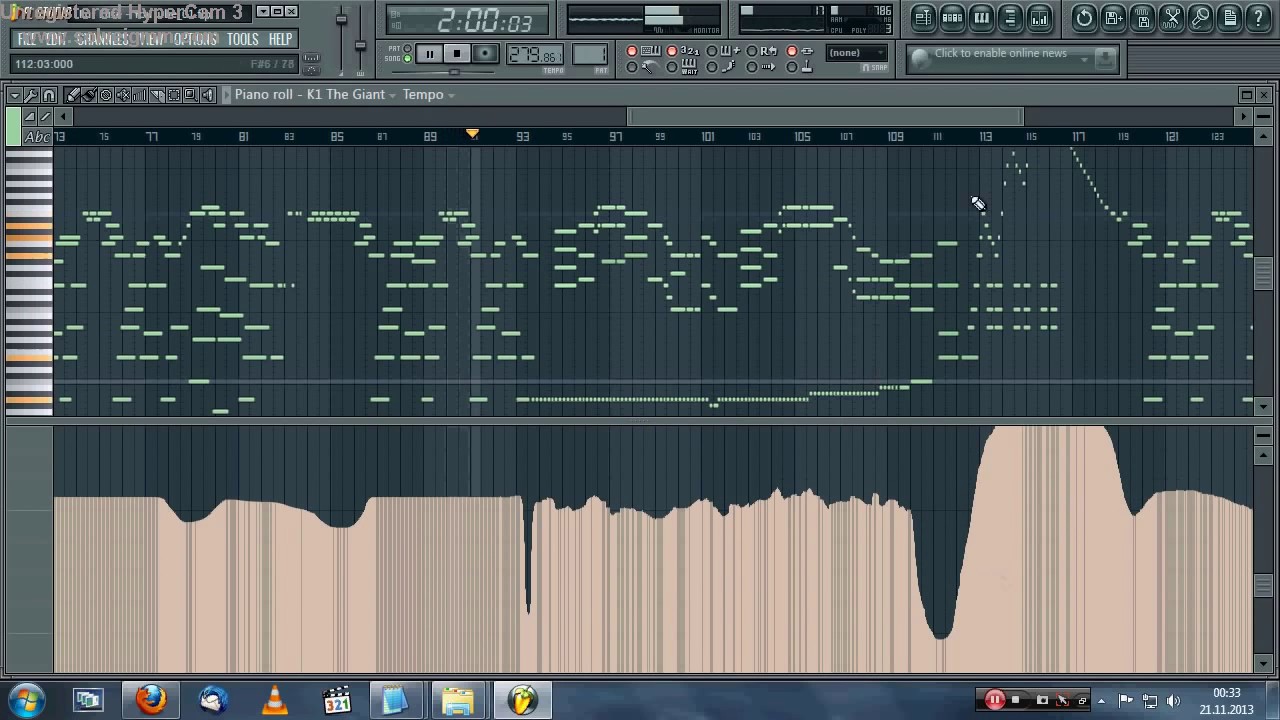Open the OPTIONS menu
1280x720 pixels.
[x=195, y=39]
